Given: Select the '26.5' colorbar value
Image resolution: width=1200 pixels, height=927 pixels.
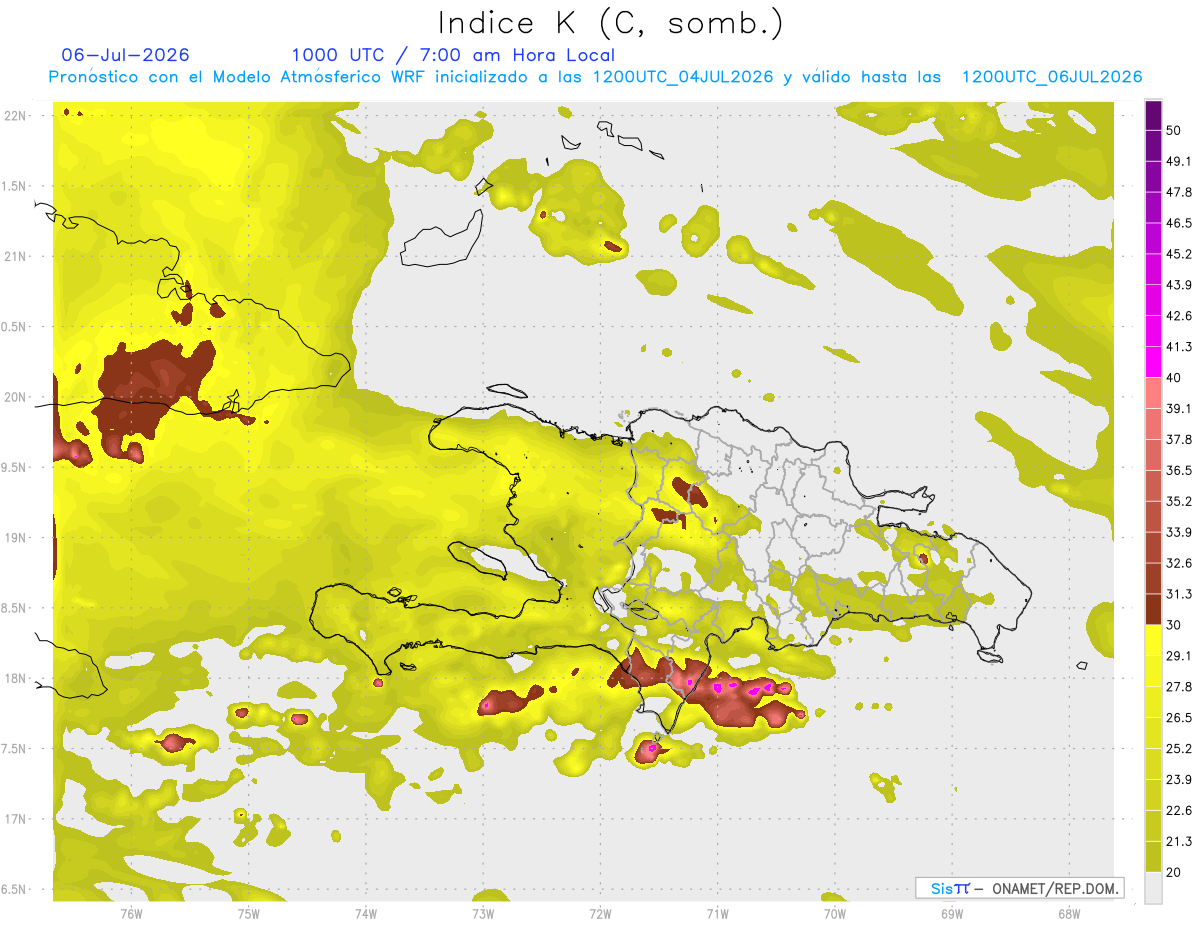Looking at the screenshot, I should coord(1179,717).
